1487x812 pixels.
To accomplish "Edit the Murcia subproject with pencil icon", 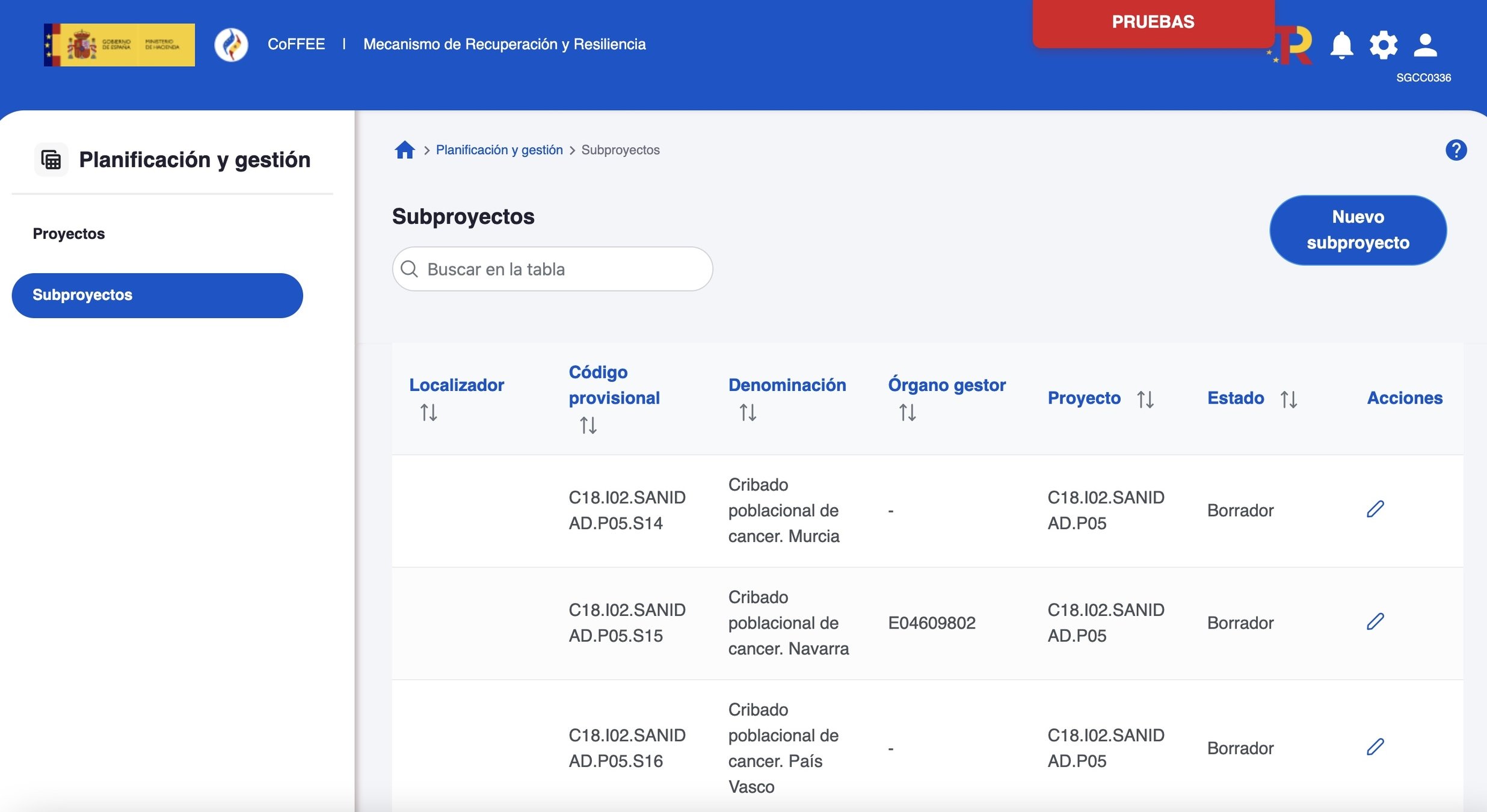I will pos(1375,509).
